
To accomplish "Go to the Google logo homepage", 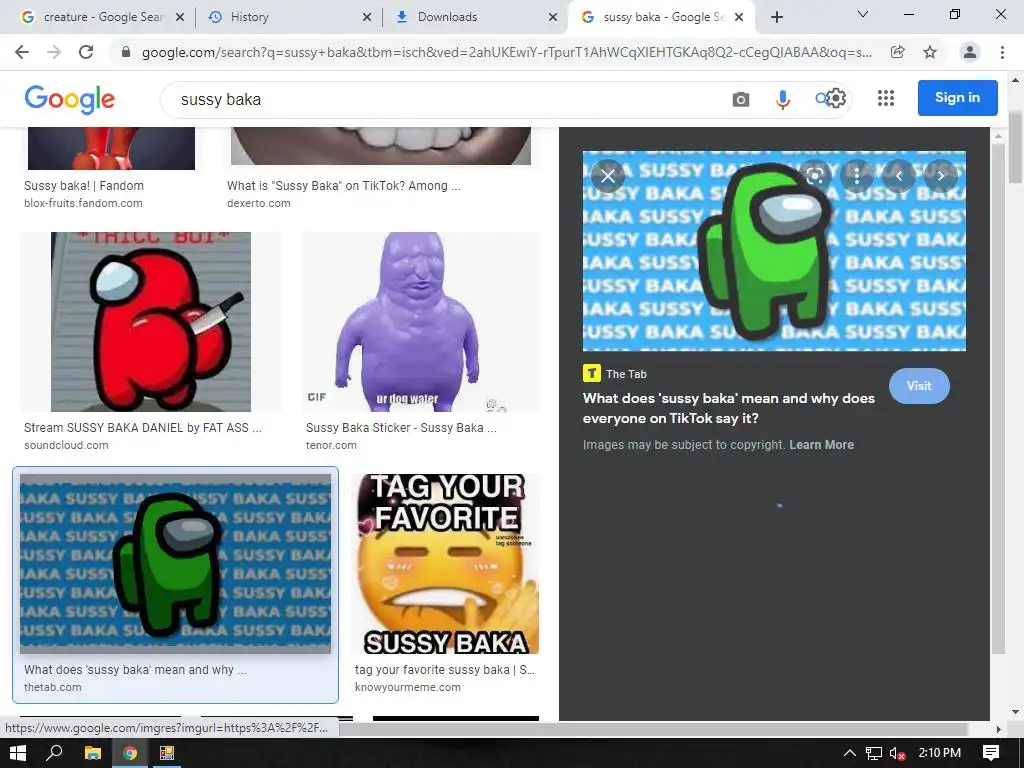I will click(70, 99).
